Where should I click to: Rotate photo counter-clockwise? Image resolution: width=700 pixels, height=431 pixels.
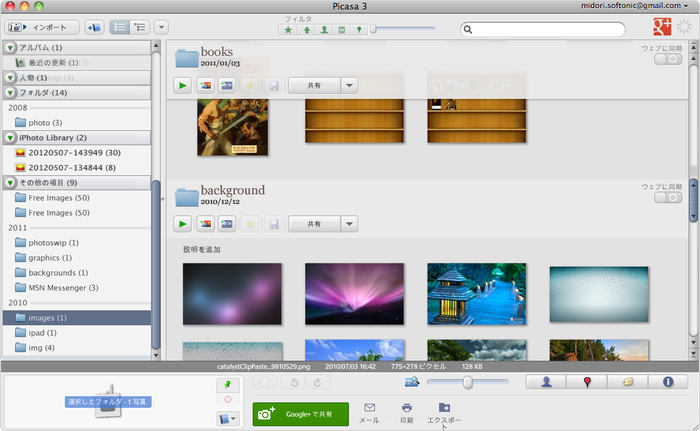[x=294, y=382]
